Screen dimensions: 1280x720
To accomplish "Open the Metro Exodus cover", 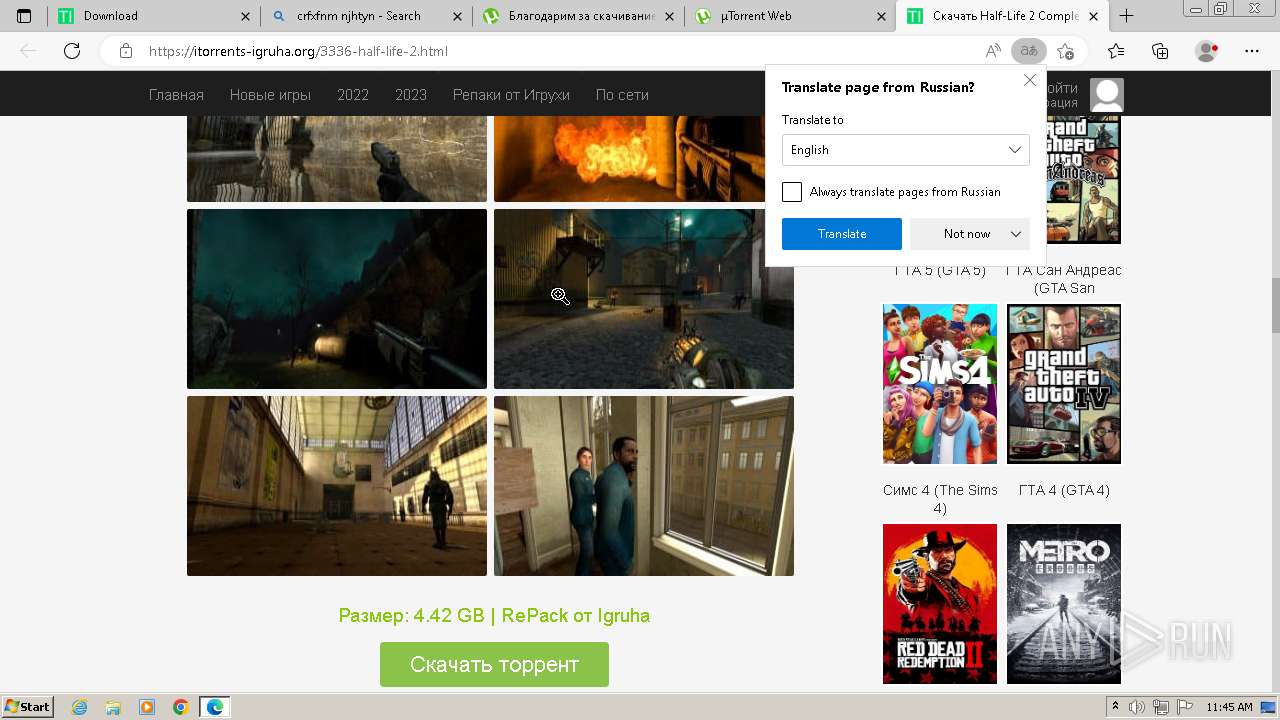I will coord(1064,604).
